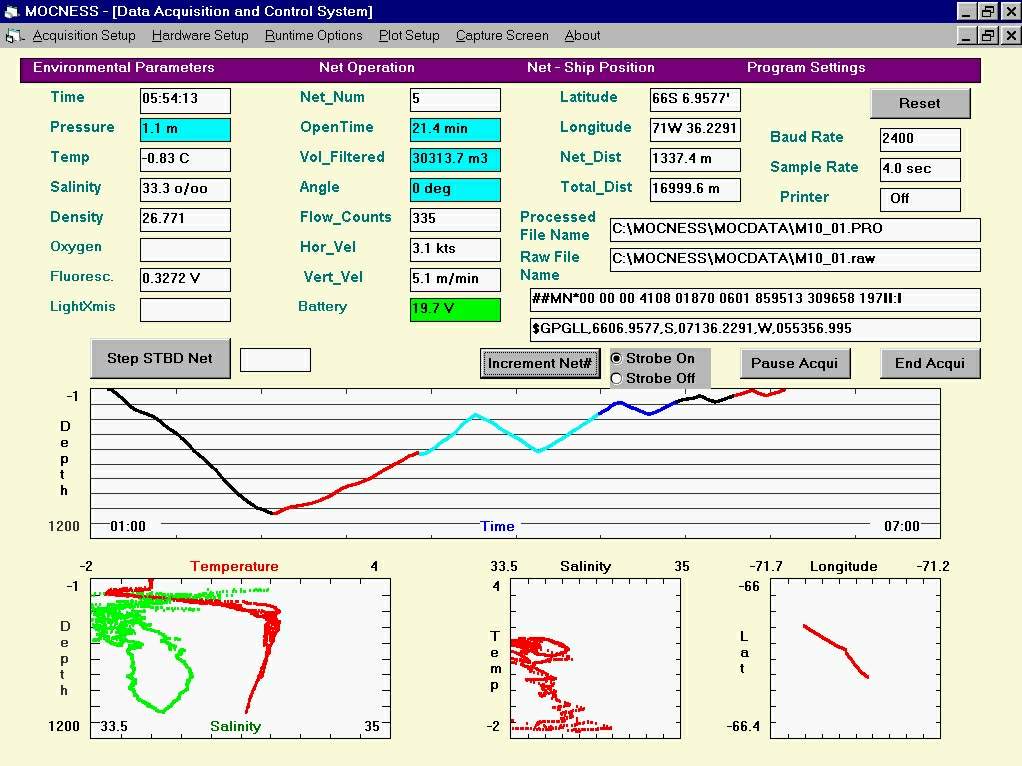Click the Hor_Vel value 3.1 kts
This screenshot has height=766, width=1022.
(455, 249)
